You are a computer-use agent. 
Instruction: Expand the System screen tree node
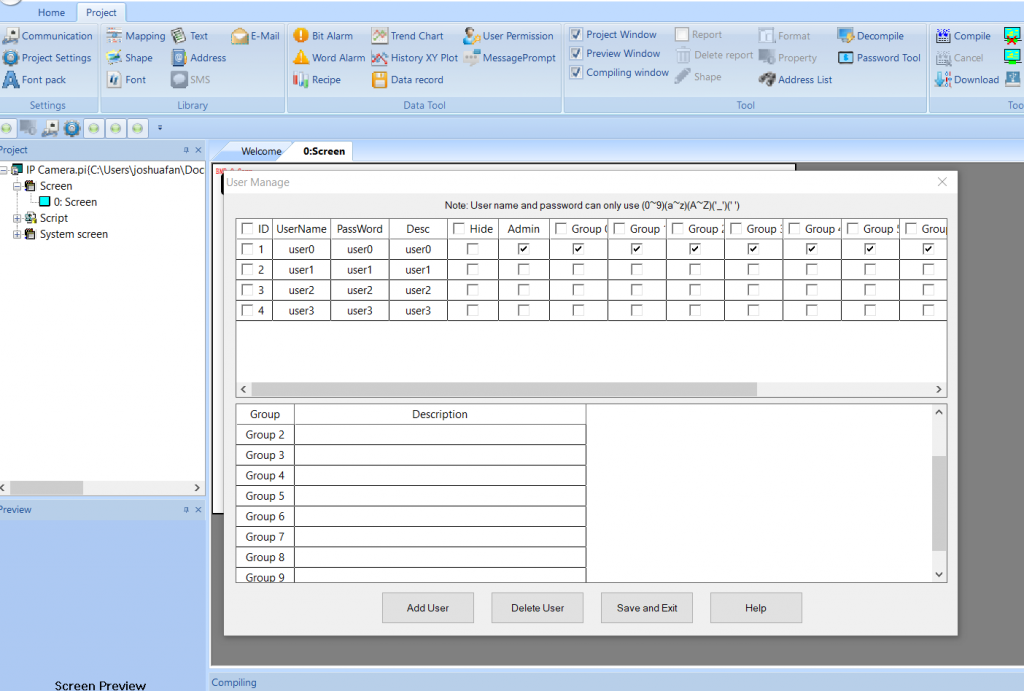click(17, 234)
